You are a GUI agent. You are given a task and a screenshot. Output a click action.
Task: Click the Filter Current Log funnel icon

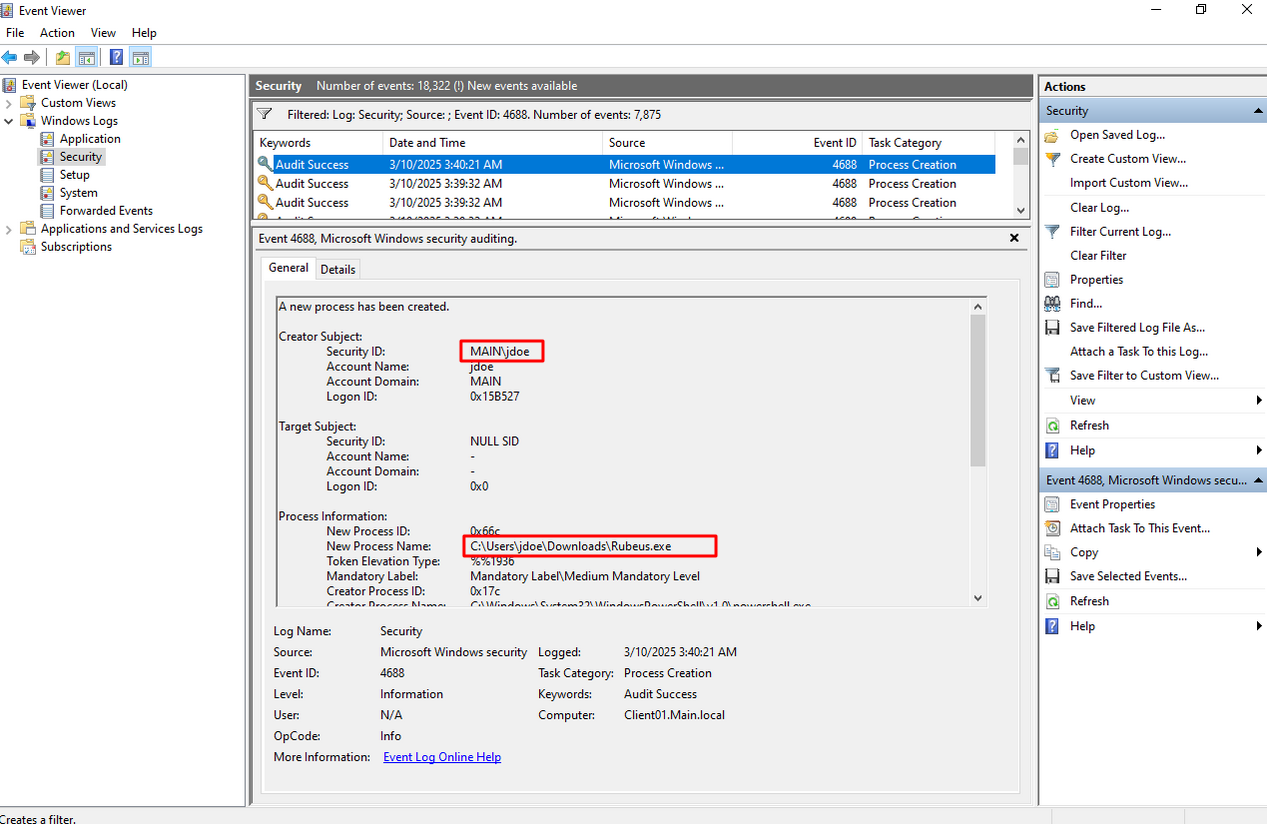tap(1052, 232)
